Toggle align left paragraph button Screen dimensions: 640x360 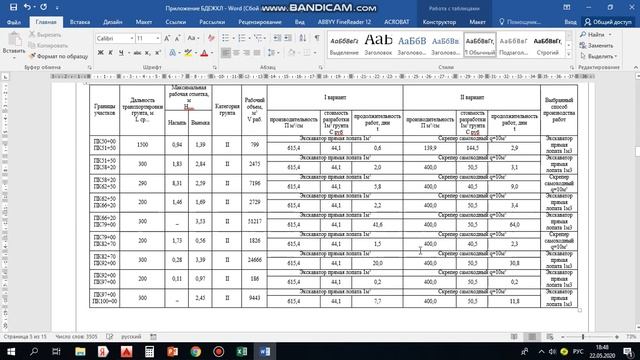[226, 53]
